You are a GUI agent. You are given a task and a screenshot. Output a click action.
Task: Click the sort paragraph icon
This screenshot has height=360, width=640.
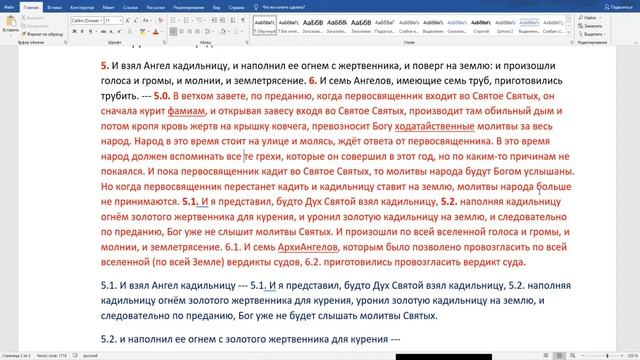coord(233,20)
